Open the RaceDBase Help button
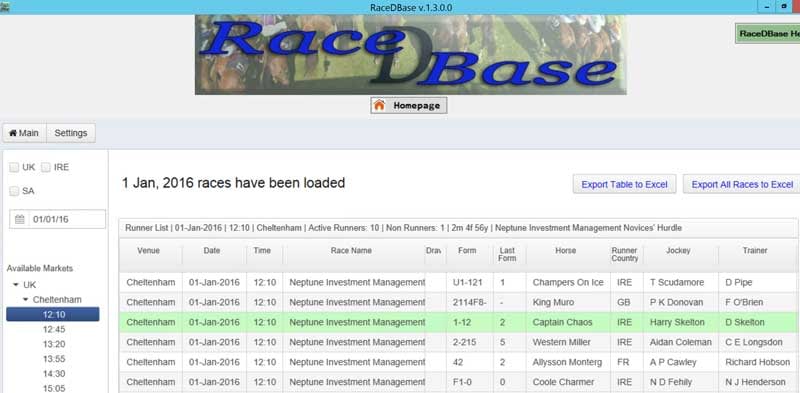 point(767,33)
